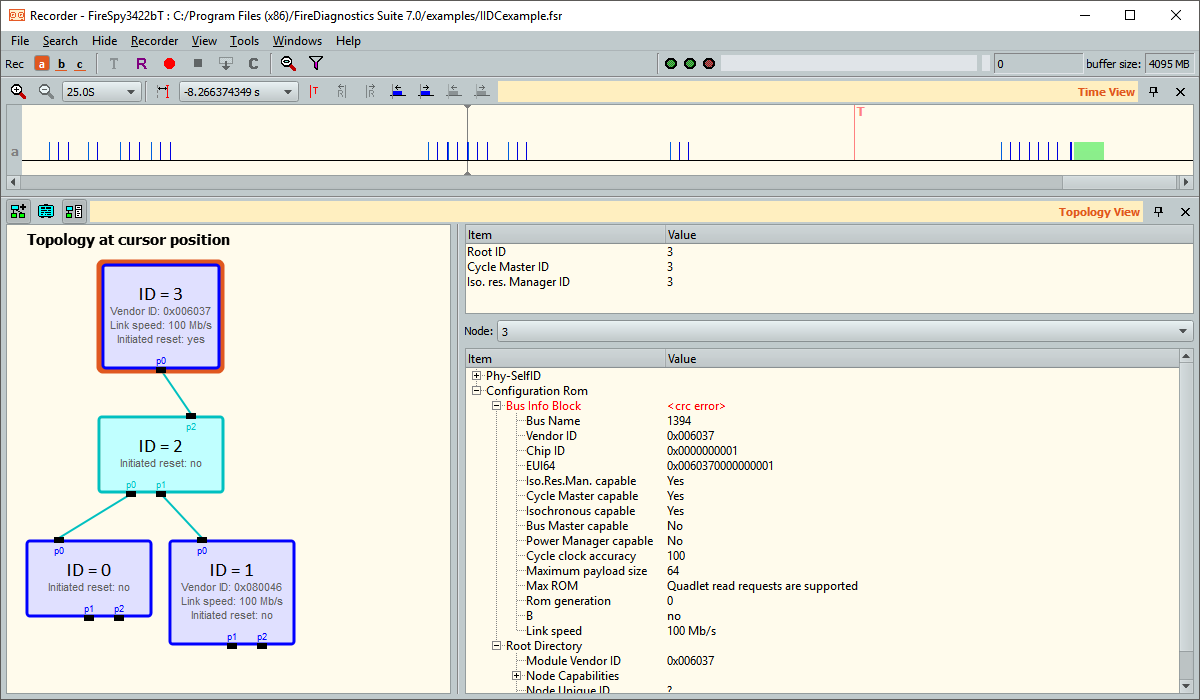Toggle recording channel c button
Viewport: 1200px width, 700px height.
pos(80,64)
